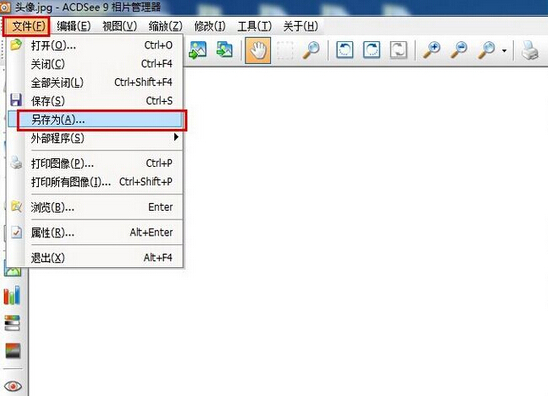The image size is (548, 396).
Task: Open the 关于(H) menu
Action: click(x=301, y=26)
